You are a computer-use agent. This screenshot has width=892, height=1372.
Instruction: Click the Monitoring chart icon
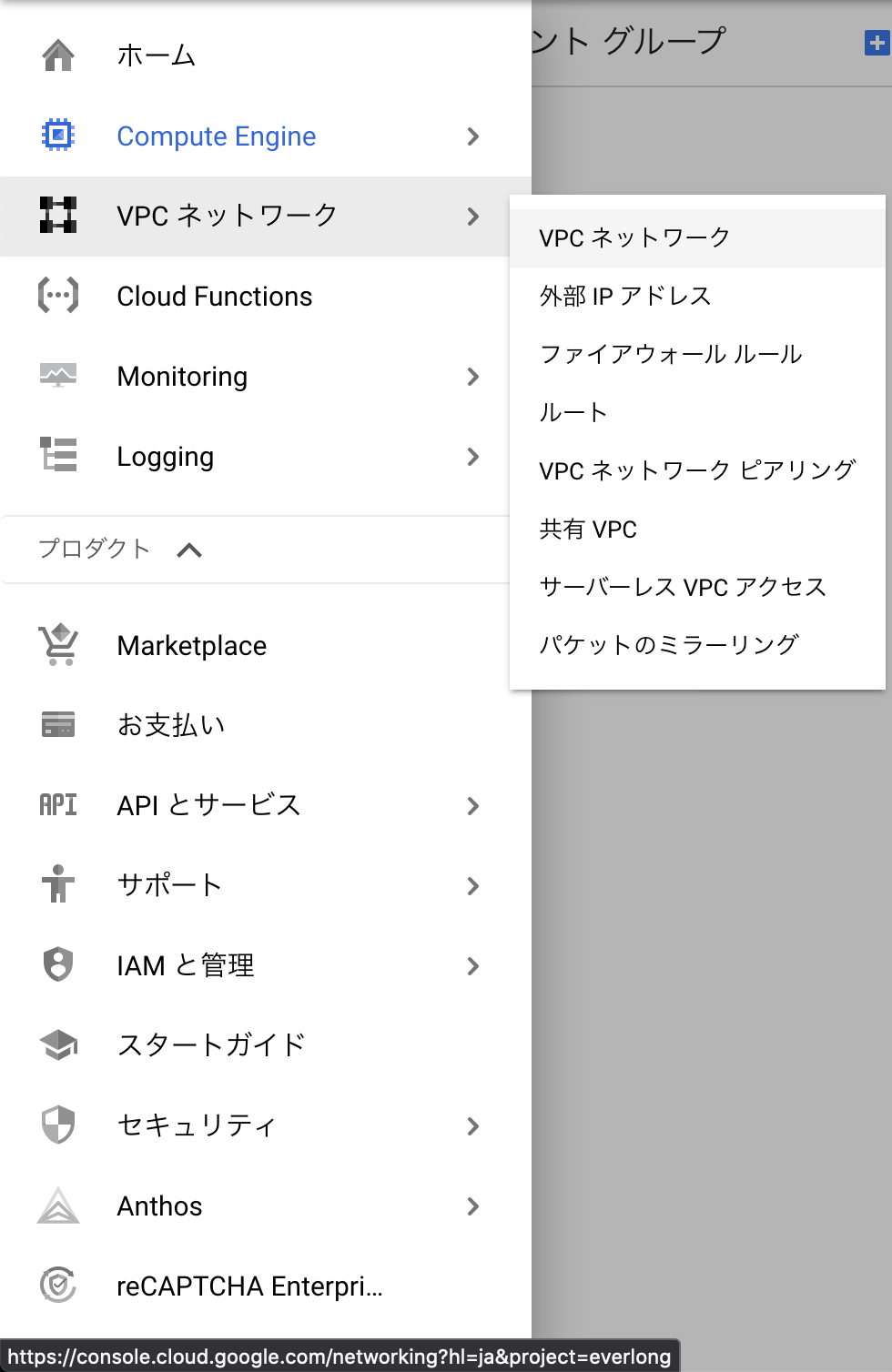tap(58, 375)
